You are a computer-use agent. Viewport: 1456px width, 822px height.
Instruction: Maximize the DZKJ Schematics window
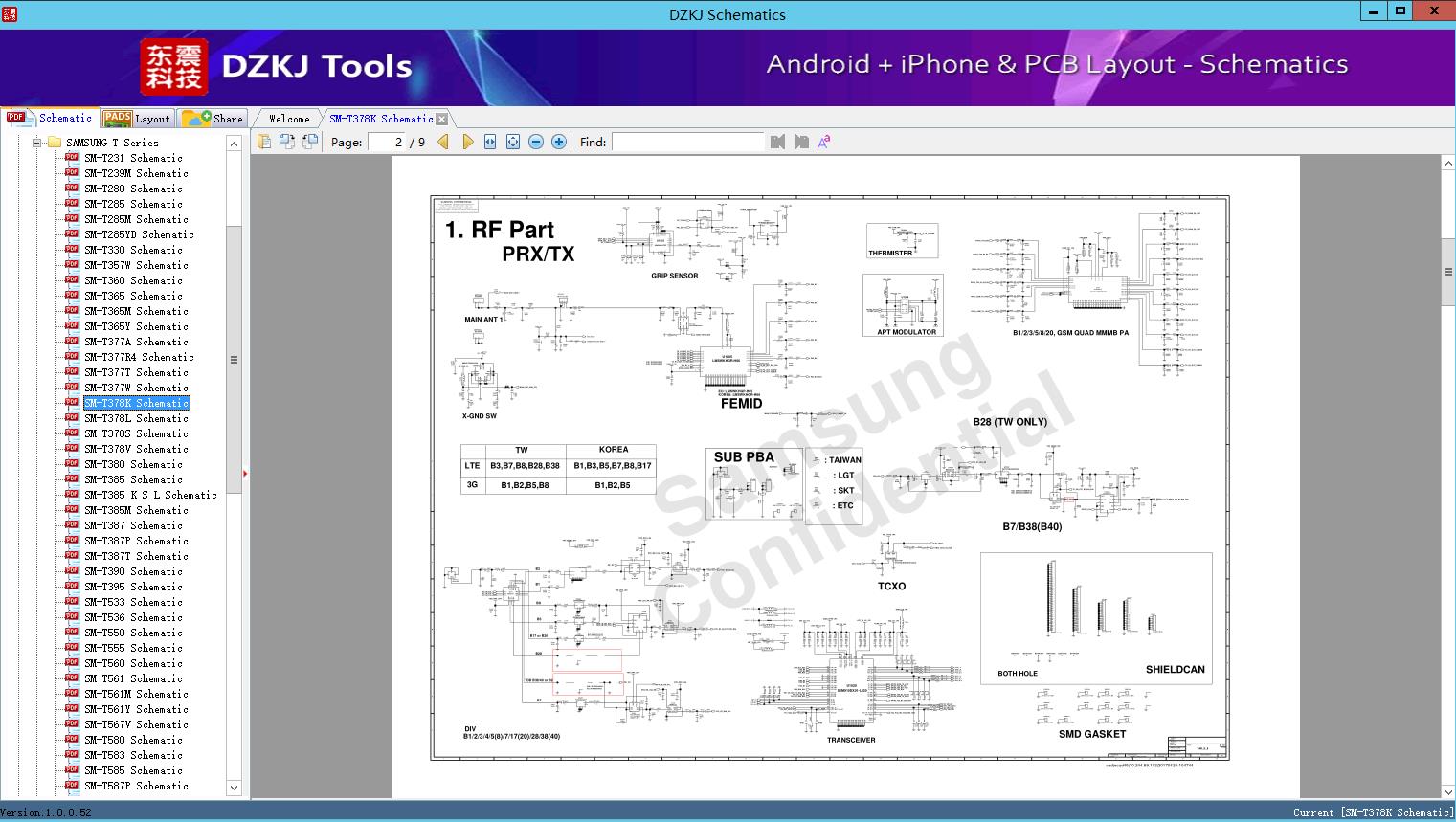click(1400, 11)
